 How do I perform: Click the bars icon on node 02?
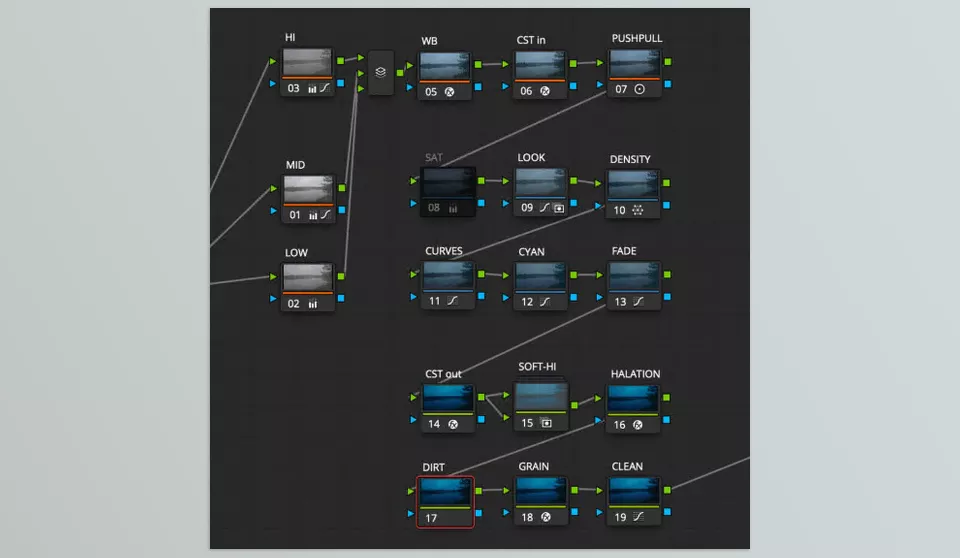pos(313,304)
